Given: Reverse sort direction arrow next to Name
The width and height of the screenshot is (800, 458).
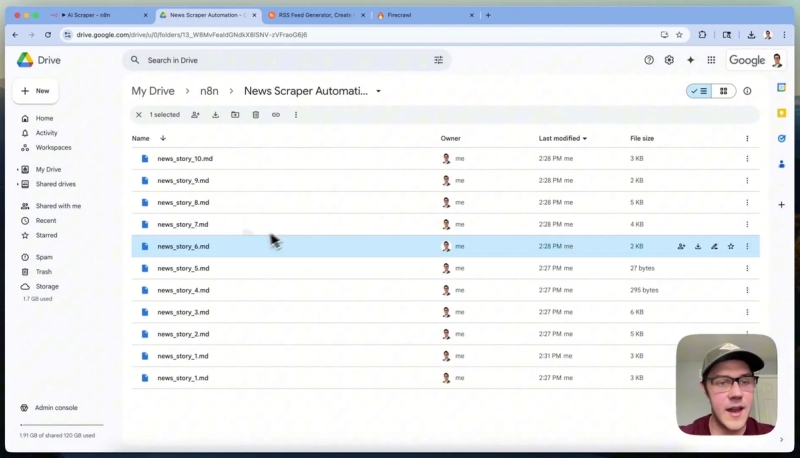Looking at the screenshot, I should coord(163,138).
